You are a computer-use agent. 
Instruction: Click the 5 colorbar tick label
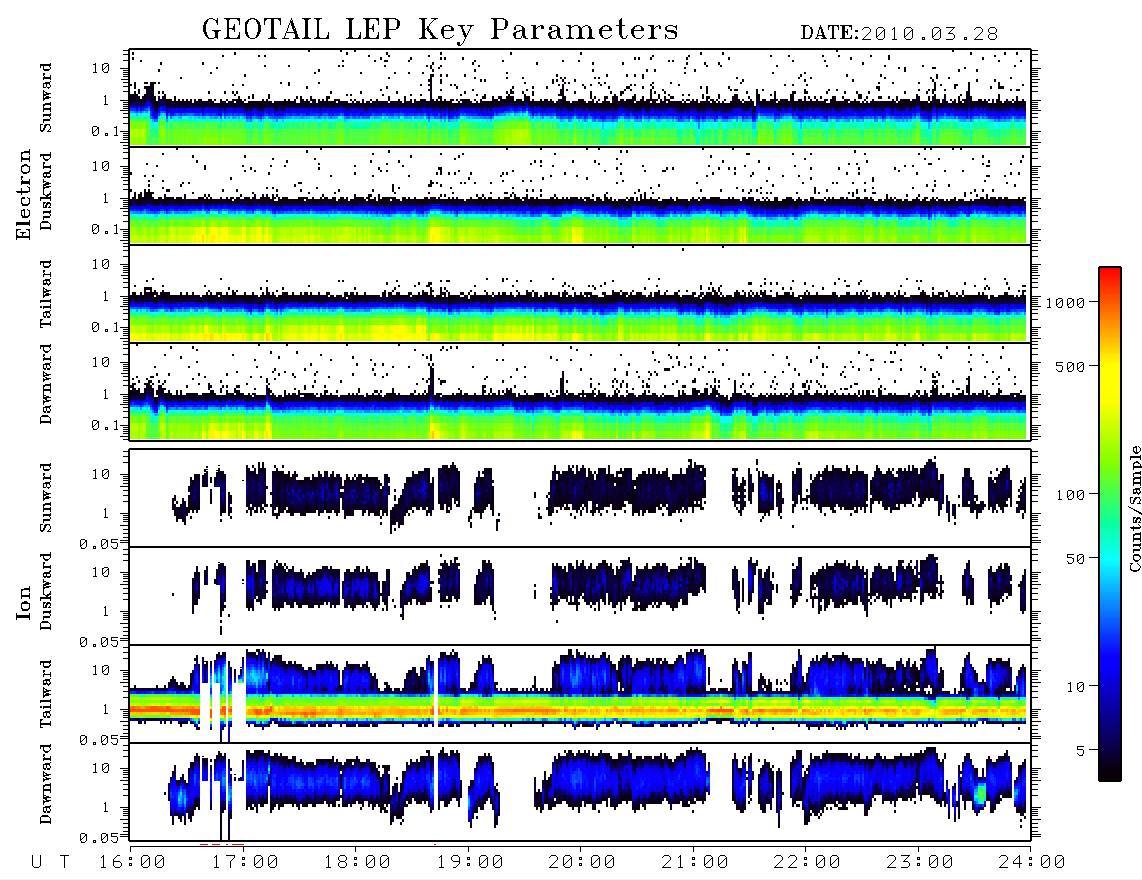[1081, 751]
